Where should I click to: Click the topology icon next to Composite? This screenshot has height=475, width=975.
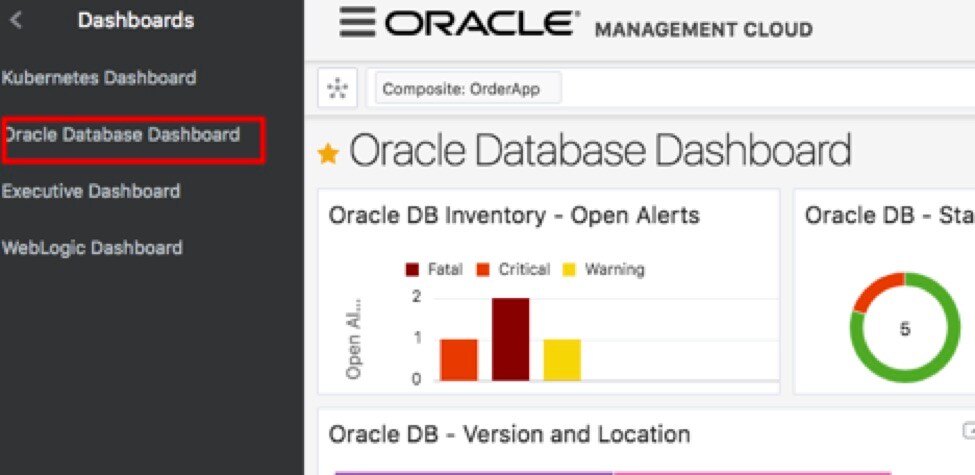[x=336, y=89]
